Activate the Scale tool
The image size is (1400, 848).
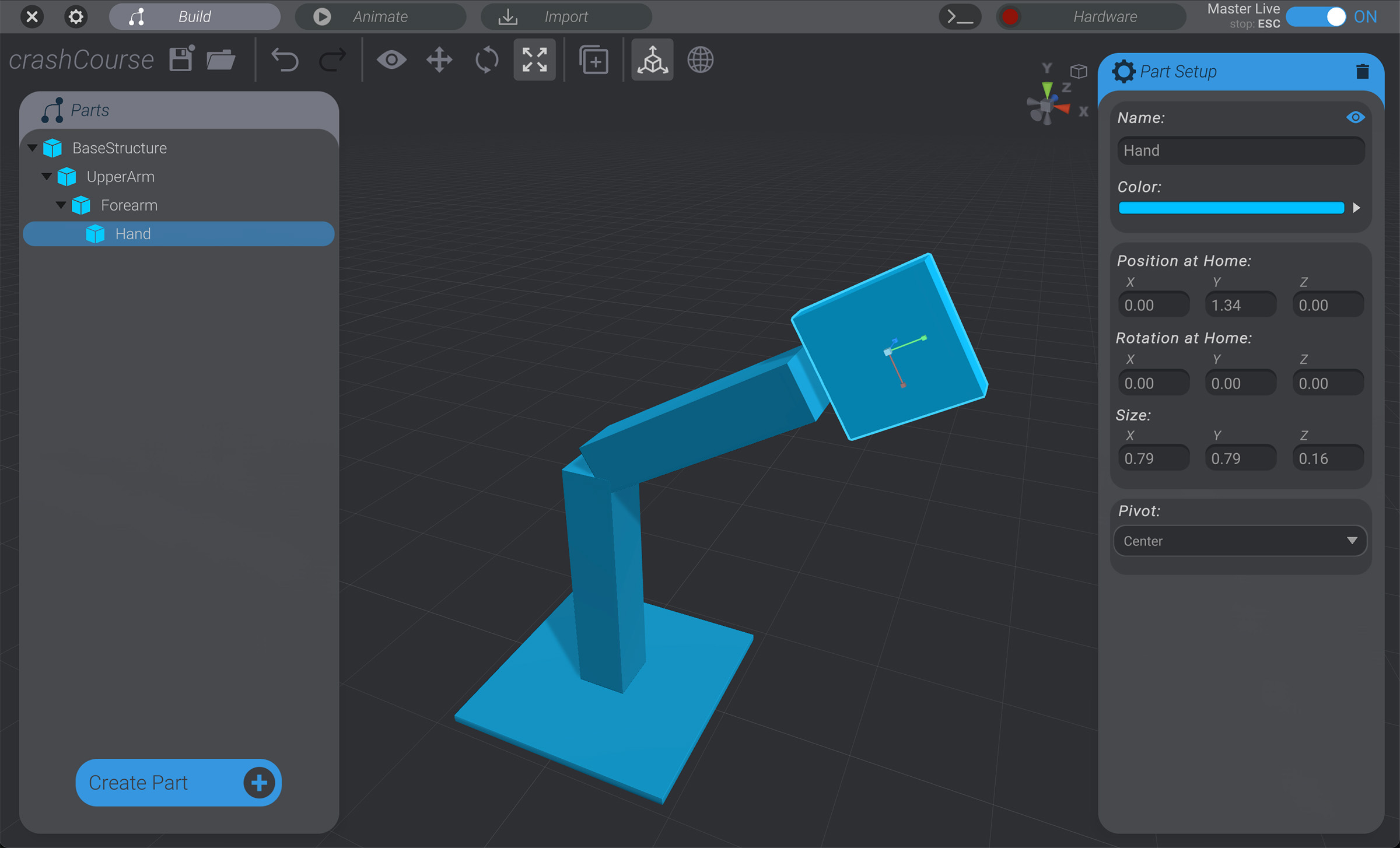[534, 59]
